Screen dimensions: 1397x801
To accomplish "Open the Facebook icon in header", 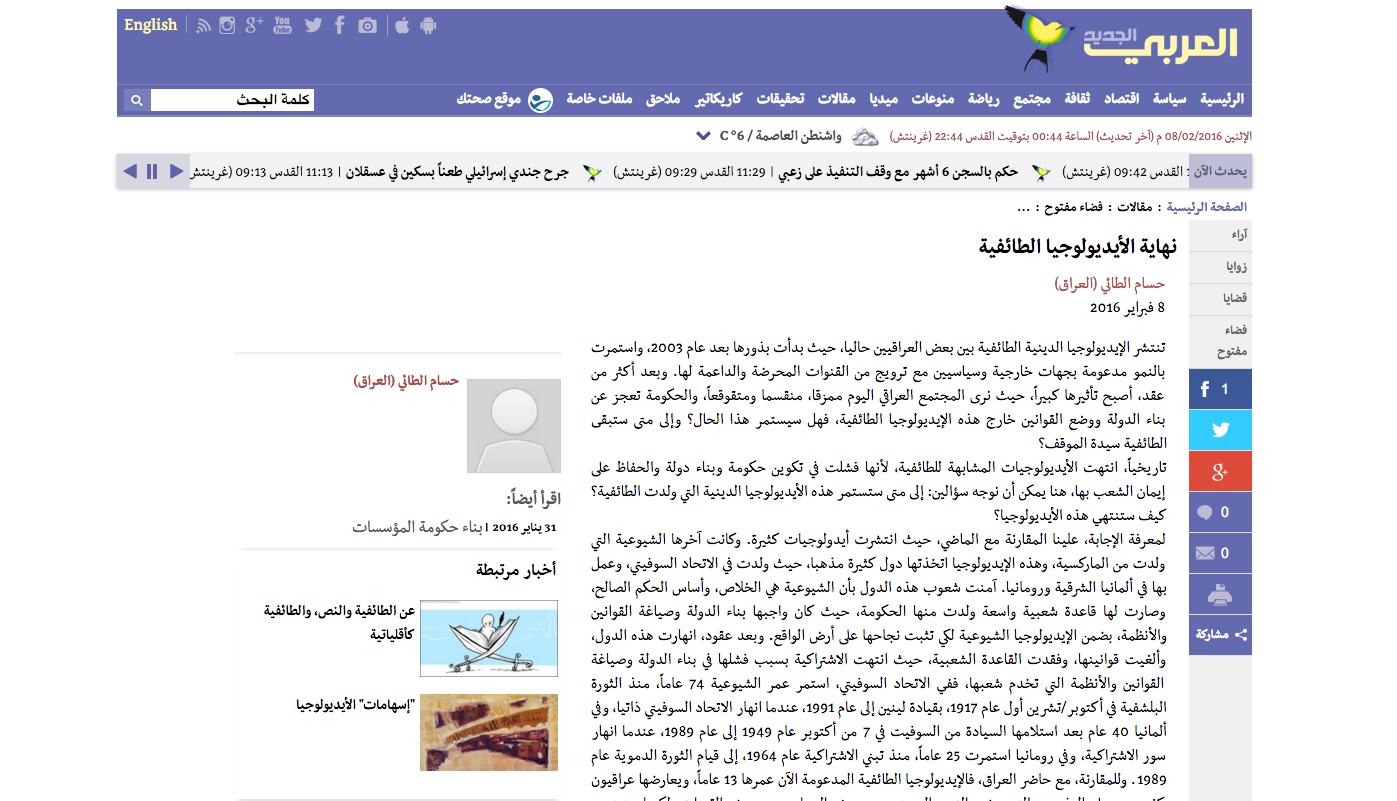I will (x=340, y=26).
